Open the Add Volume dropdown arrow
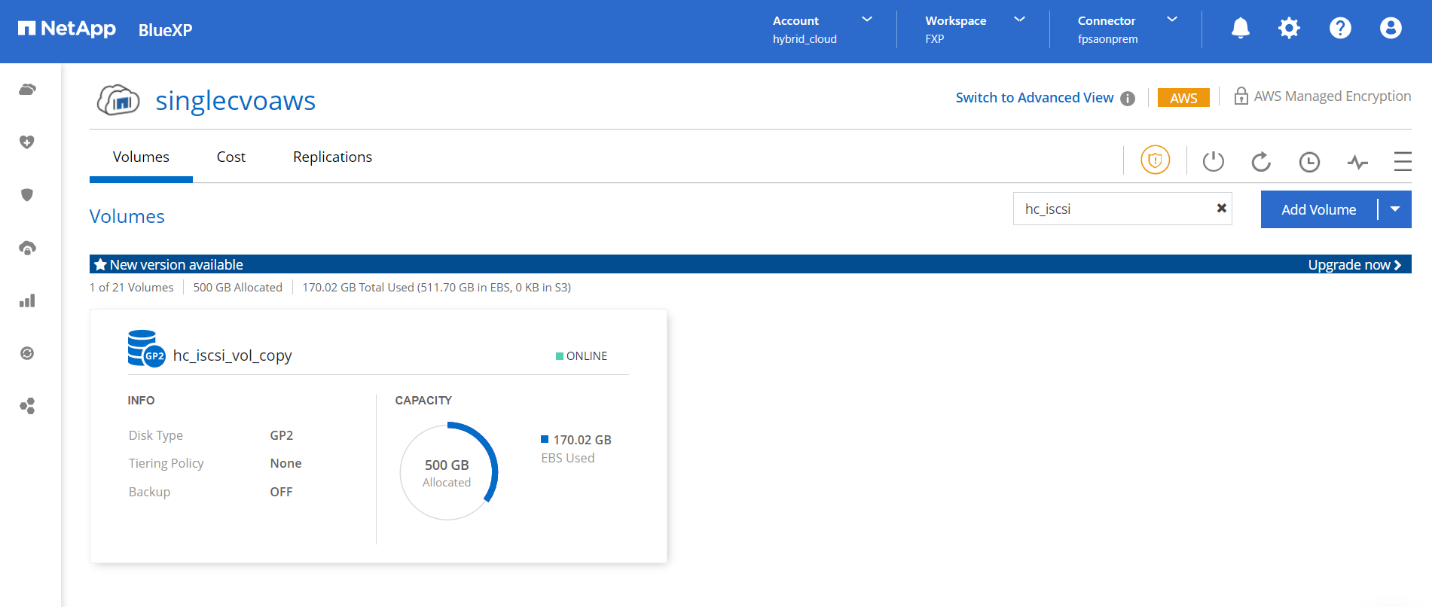 1397,209
